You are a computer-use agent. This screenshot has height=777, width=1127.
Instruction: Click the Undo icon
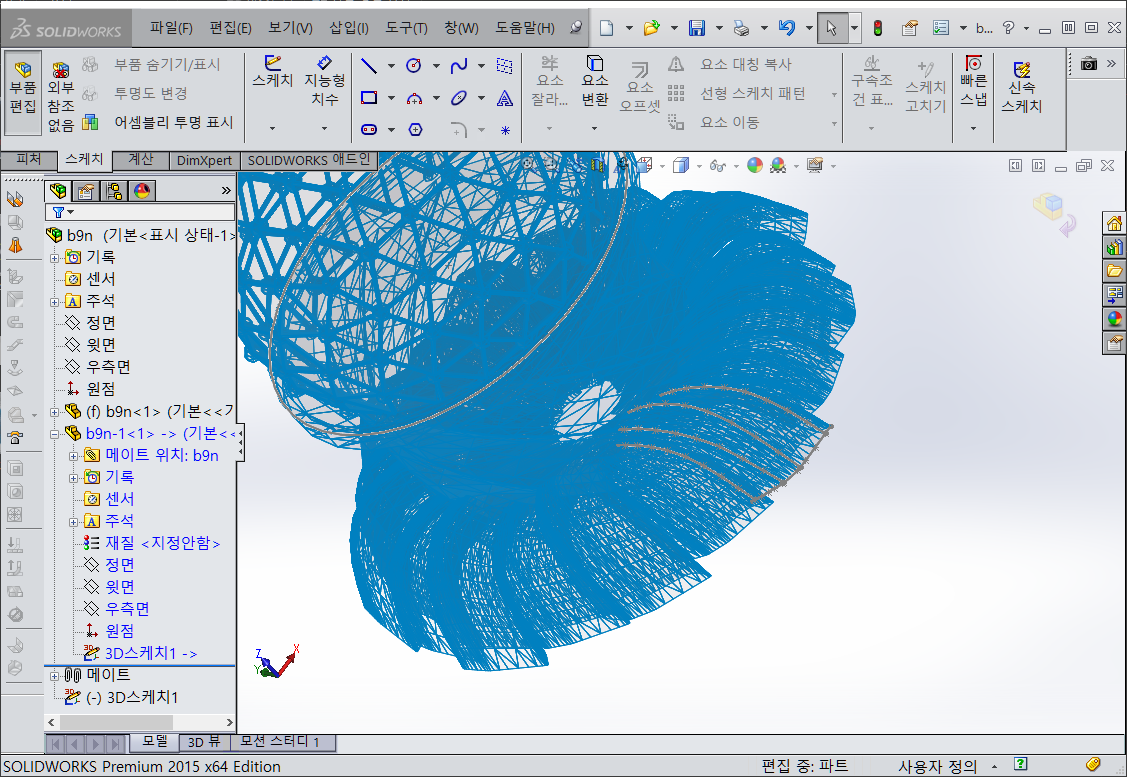(x=787, y=28)
